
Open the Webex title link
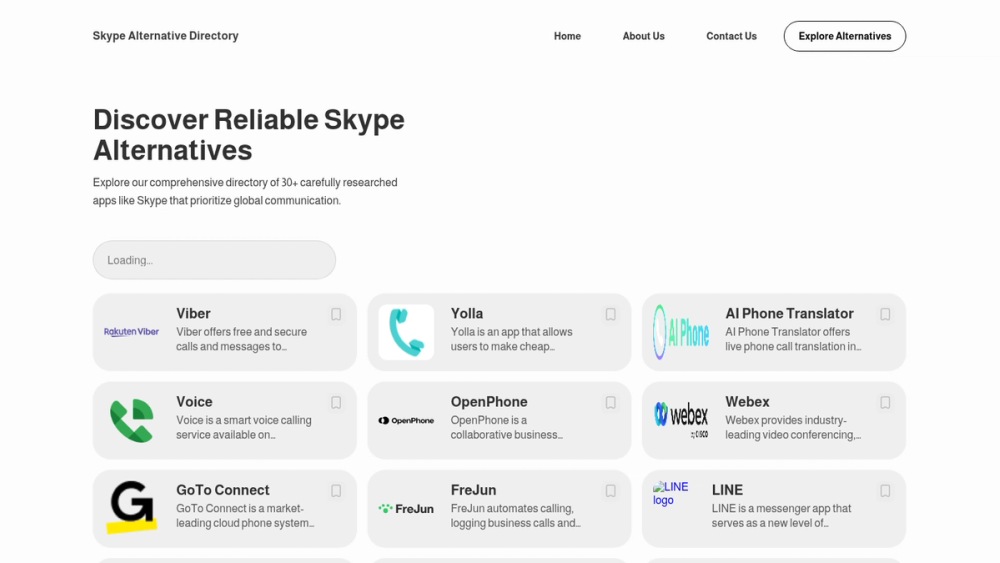[747, 402]
